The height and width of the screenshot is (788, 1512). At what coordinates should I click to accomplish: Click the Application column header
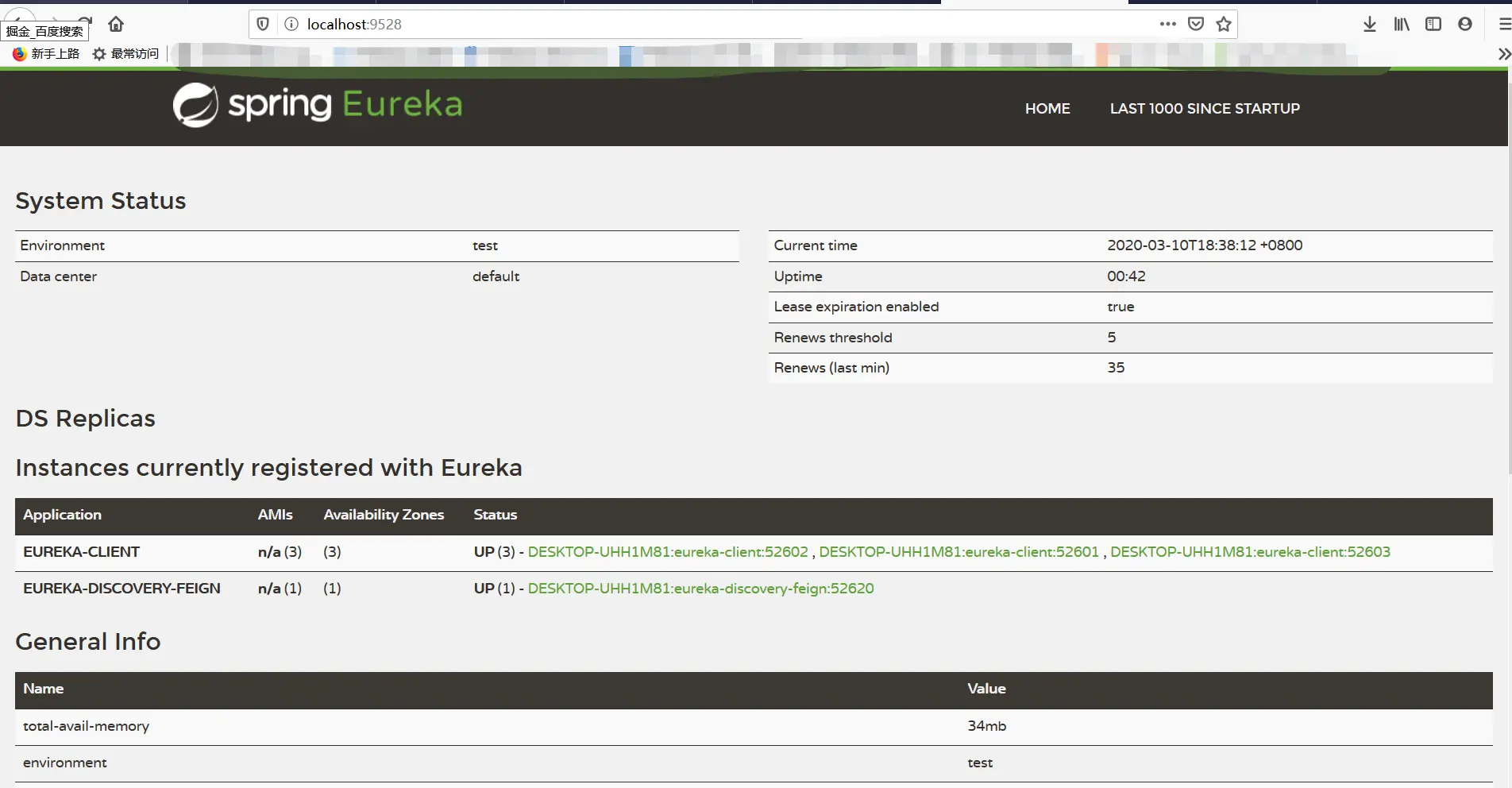click(x=63, y=515)
